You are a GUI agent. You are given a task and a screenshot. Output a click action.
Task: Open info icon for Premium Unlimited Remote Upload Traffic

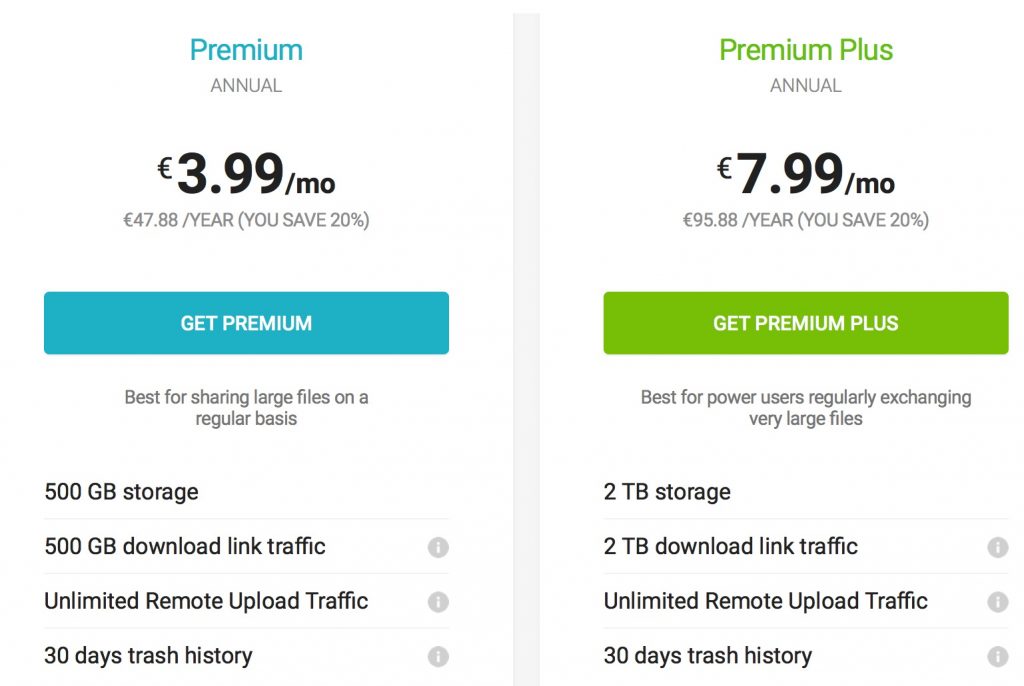click(438, 602)
